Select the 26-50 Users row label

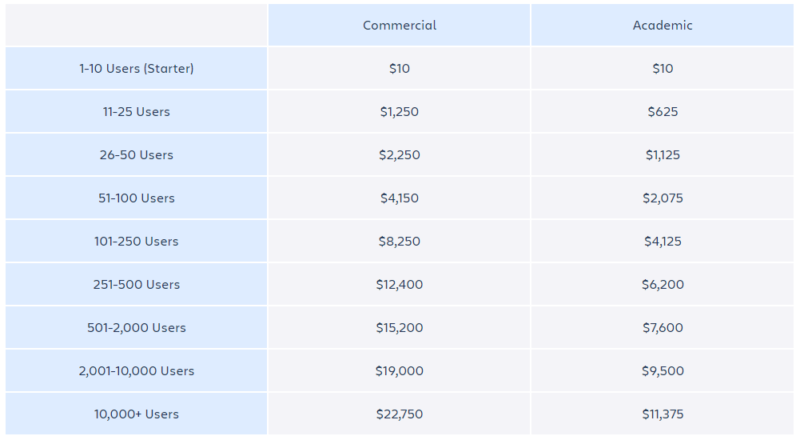click(138, 155)
